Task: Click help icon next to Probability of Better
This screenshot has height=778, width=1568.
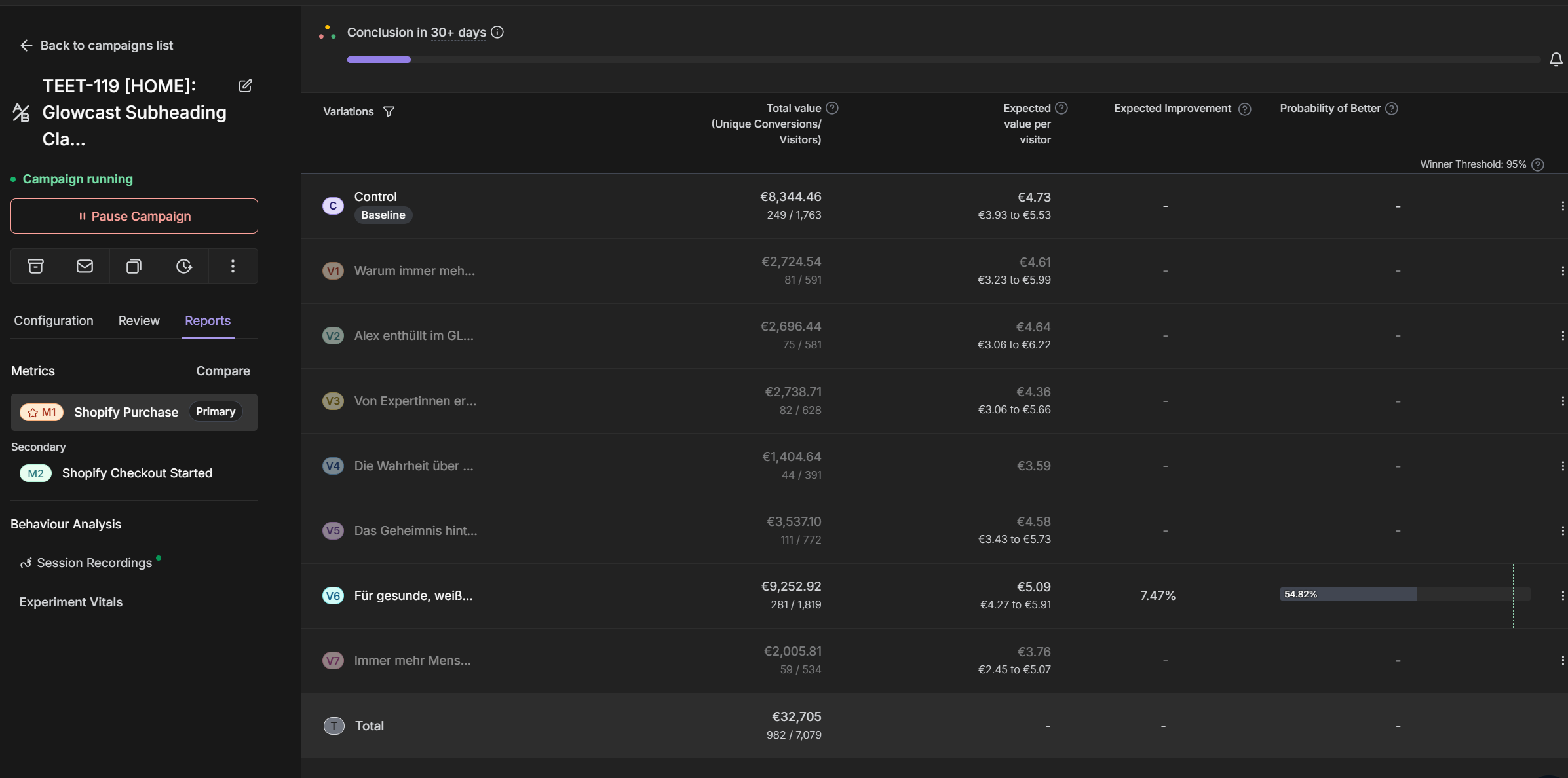Action: coord(1392,109)
